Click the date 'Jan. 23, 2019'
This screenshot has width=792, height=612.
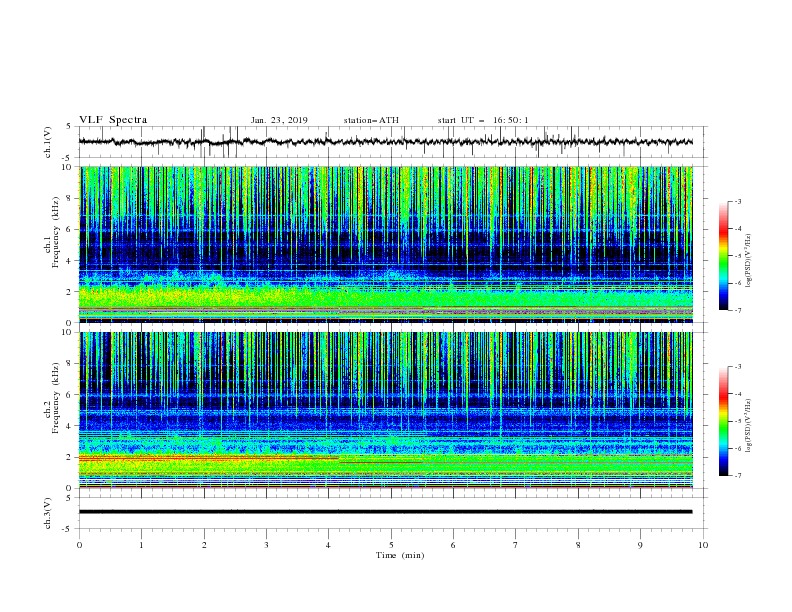click(x=279, y=120)
